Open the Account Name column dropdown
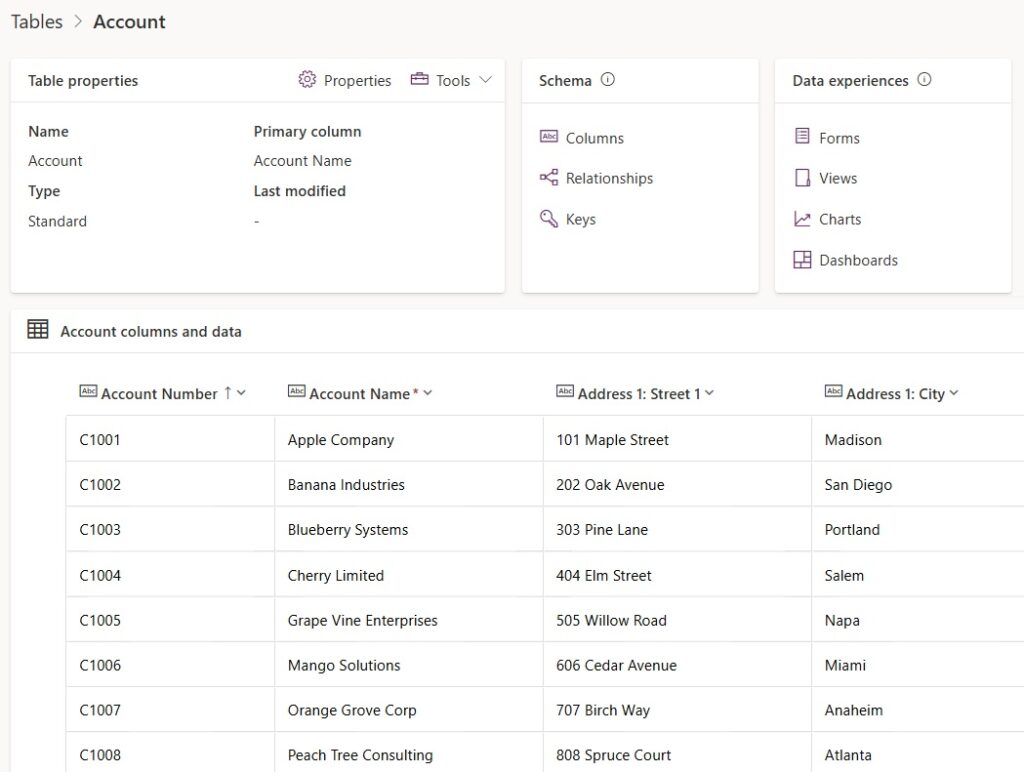Viewport: 1024px width, 772px height. tap(428, 393)
